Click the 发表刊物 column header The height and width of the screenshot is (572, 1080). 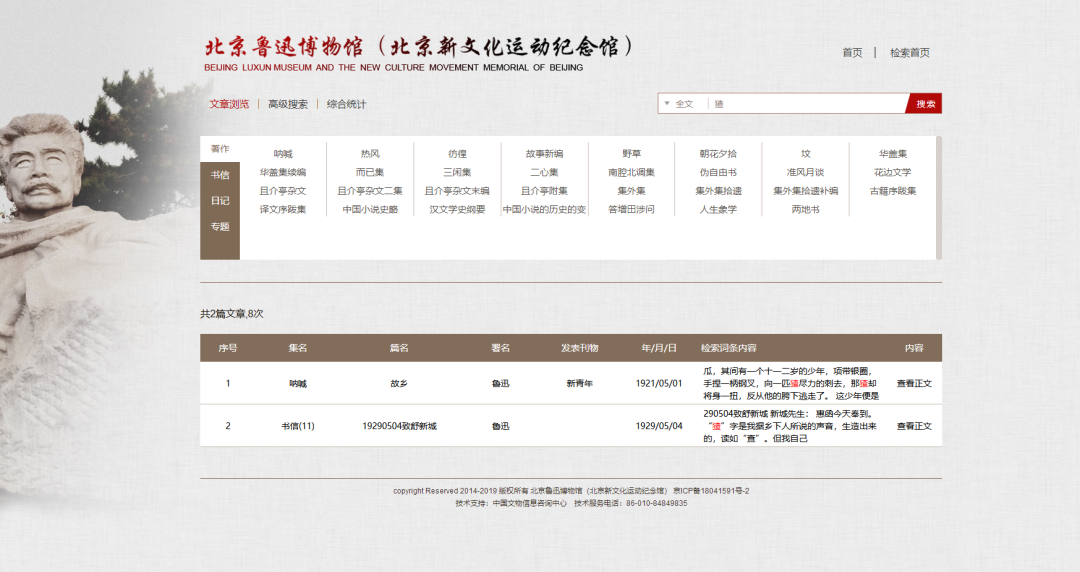(x=579, y=348)
